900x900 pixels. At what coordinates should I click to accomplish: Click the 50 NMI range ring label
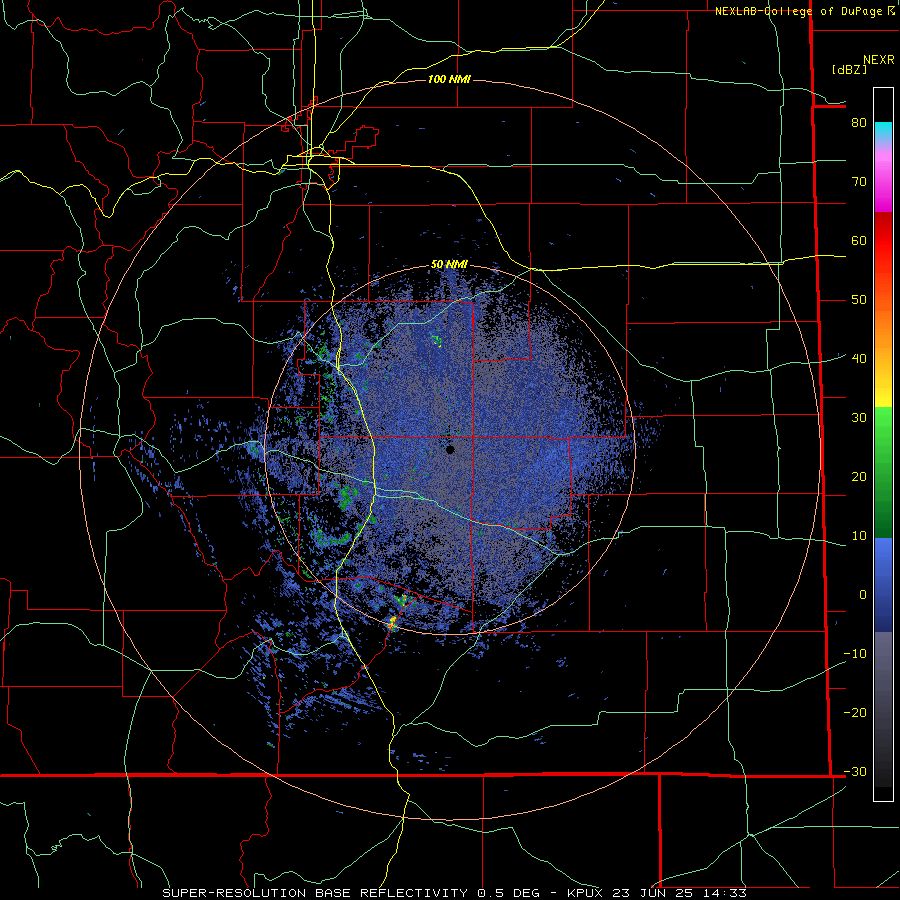(449, 265)
